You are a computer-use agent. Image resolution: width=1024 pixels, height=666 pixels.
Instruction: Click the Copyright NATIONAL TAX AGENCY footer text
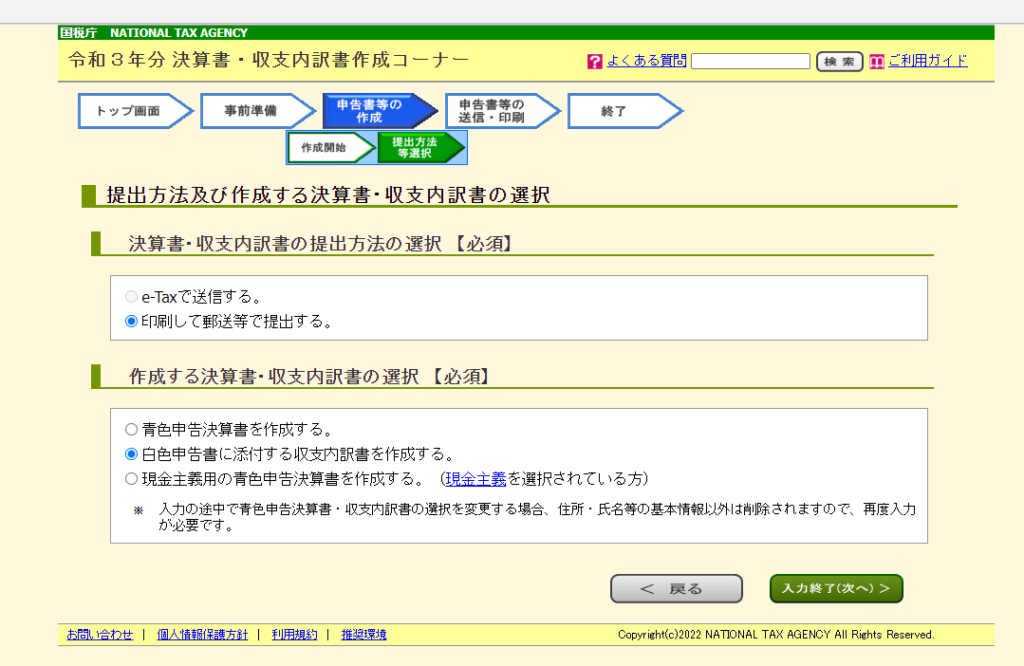(x=776, y=635)
